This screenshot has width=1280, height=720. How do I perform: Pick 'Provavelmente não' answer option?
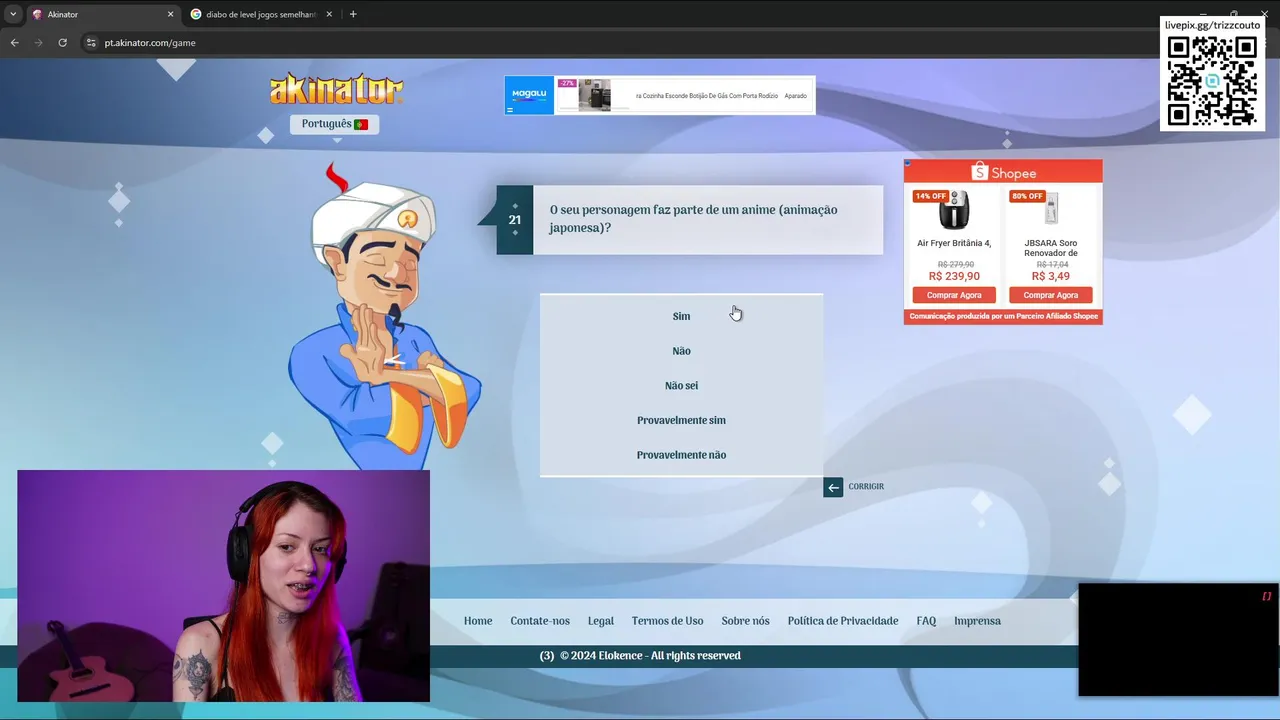[x=681, y=455]
